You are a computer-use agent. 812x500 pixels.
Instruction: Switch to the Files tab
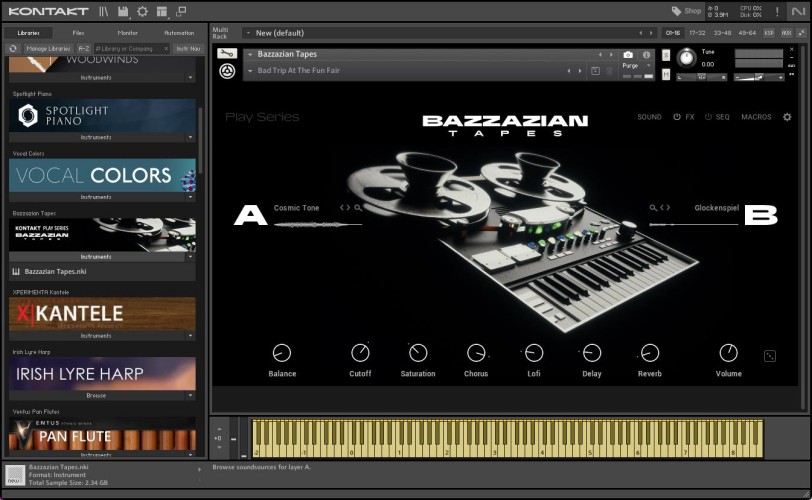point(78,33)
